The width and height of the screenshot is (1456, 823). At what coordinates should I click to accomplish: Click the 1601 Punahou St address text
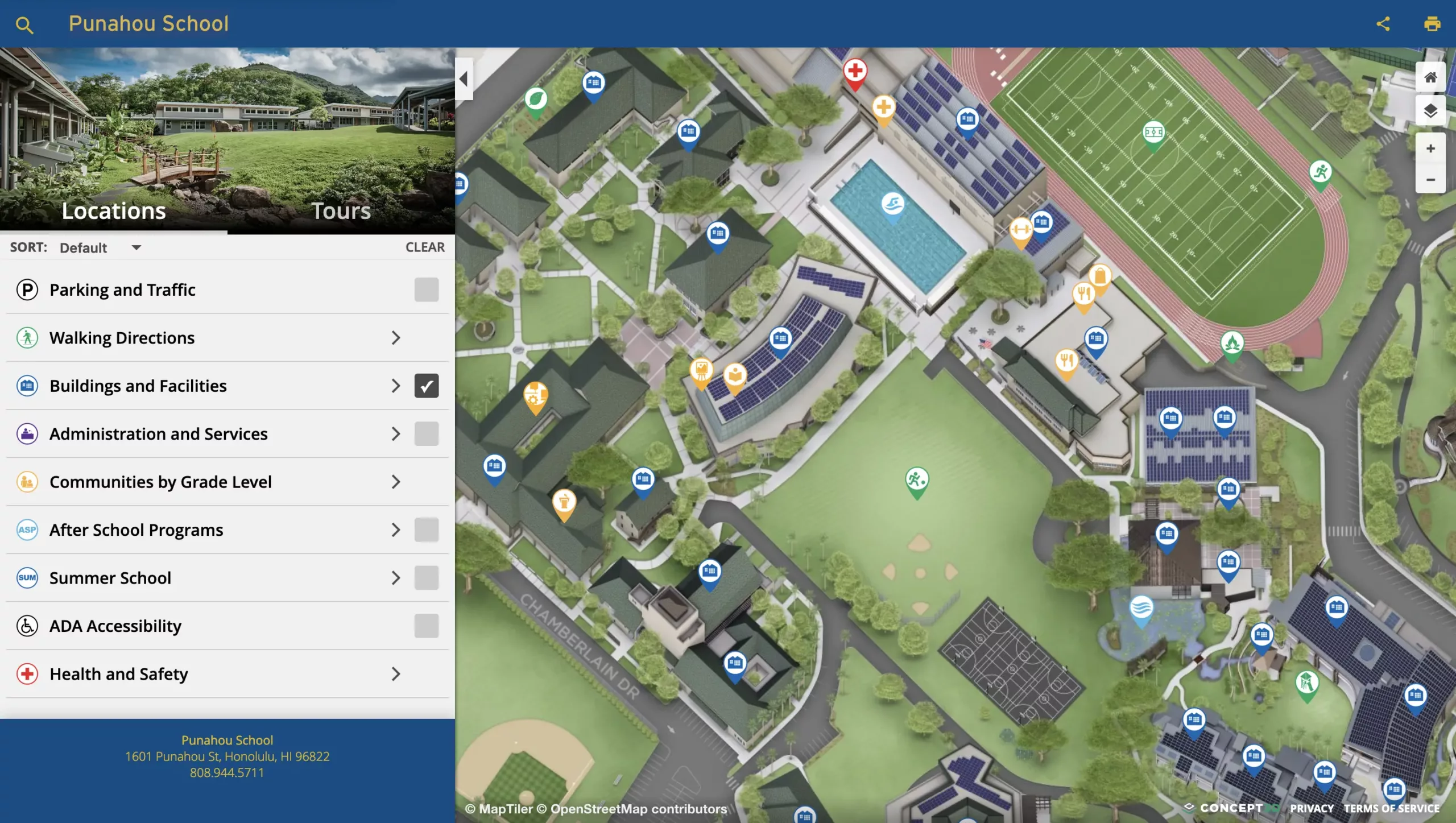227,756
